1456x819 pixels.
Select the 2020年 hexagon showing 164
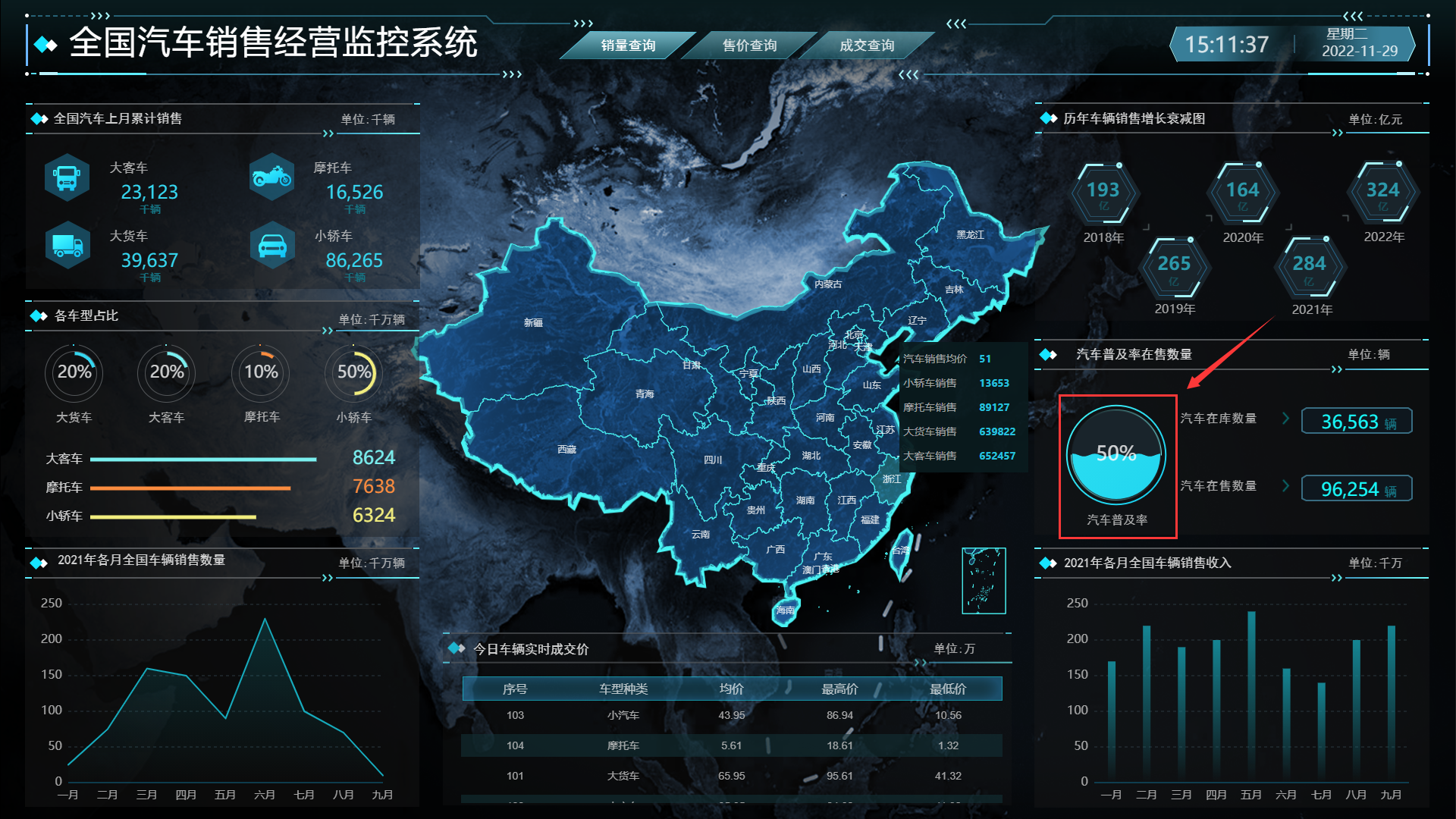(x=1242, y=193)
